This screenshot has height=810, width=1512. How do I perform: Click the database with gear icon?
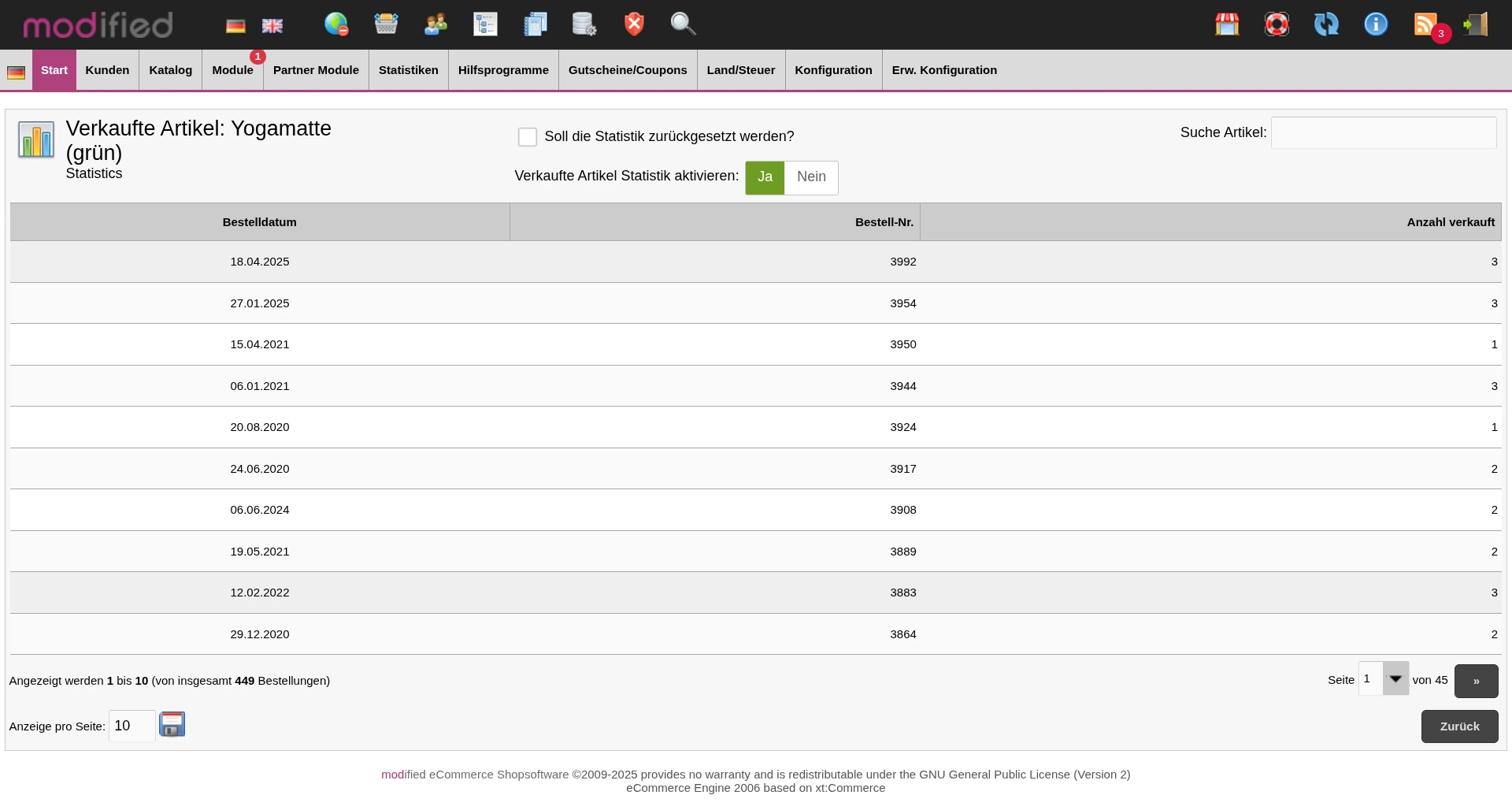(x=584, y=24)
